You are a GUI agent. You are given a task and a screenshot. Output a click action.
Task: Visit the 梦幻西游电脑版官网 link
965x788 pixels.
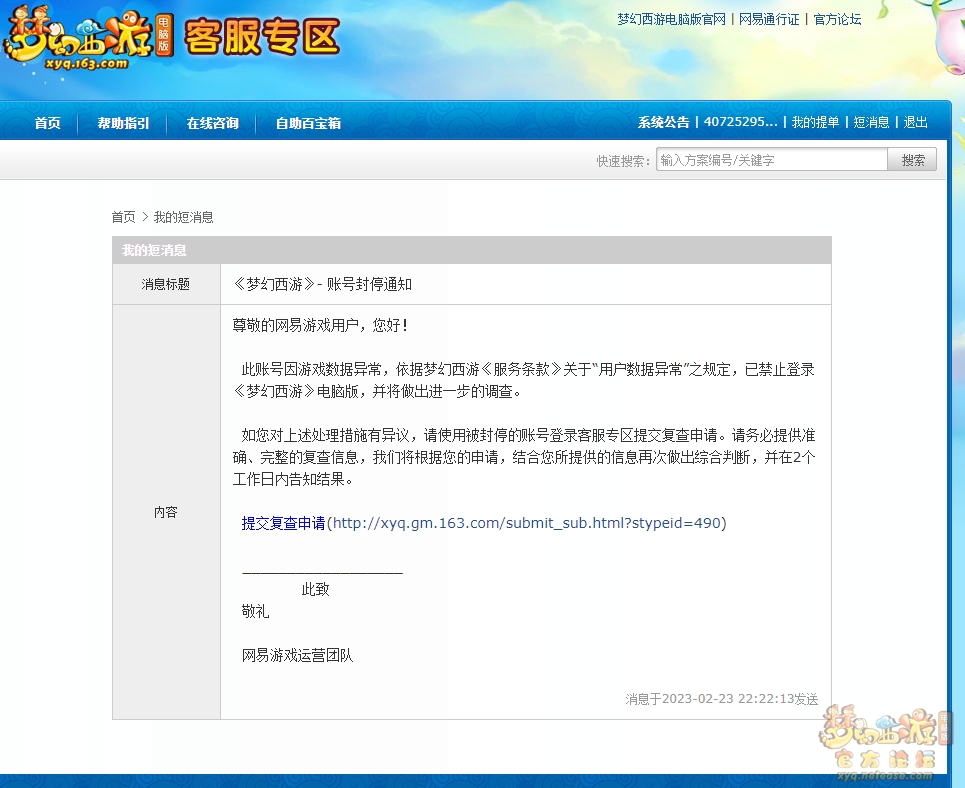(x=671, y=19)
